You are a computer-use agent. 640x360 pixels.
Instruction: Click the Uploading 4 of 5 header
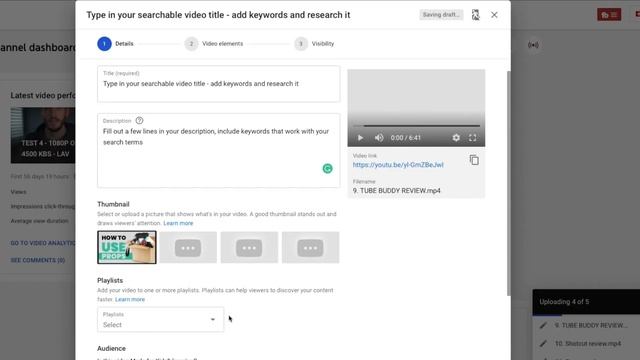point(586,302)
